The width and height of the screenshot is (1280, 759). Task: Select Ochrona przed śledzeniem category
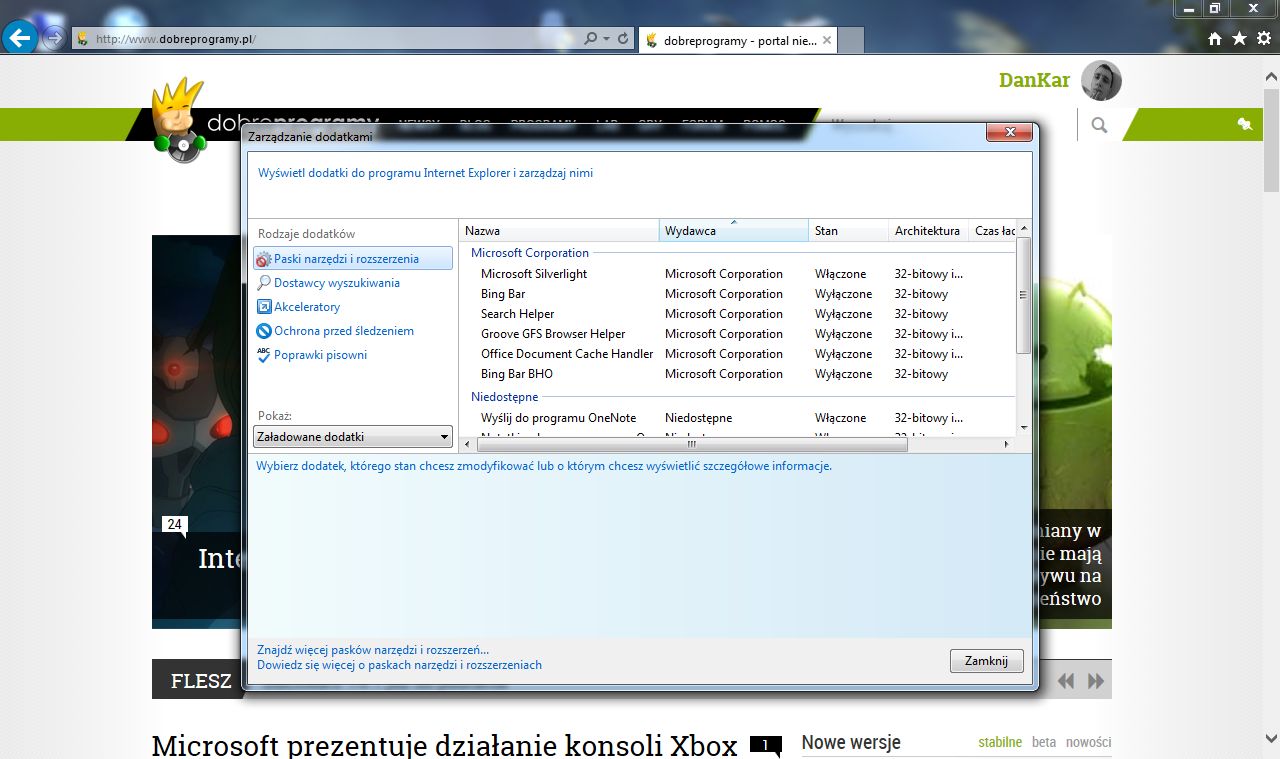[x=343, y=331]
